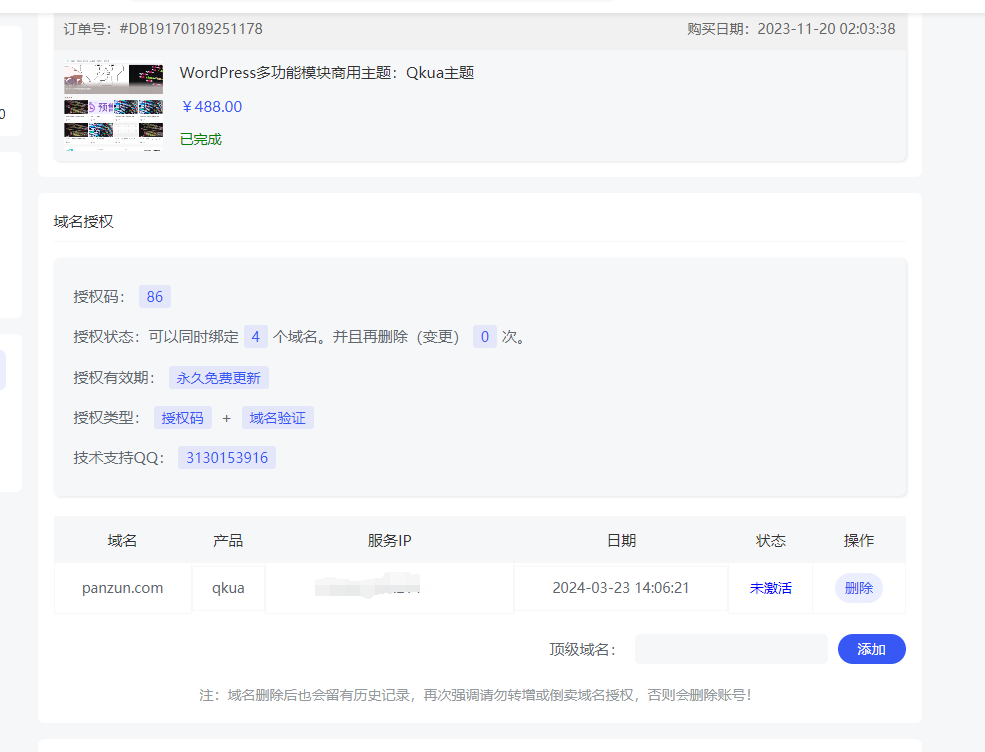Click the 域名 column header

(122, 540)
